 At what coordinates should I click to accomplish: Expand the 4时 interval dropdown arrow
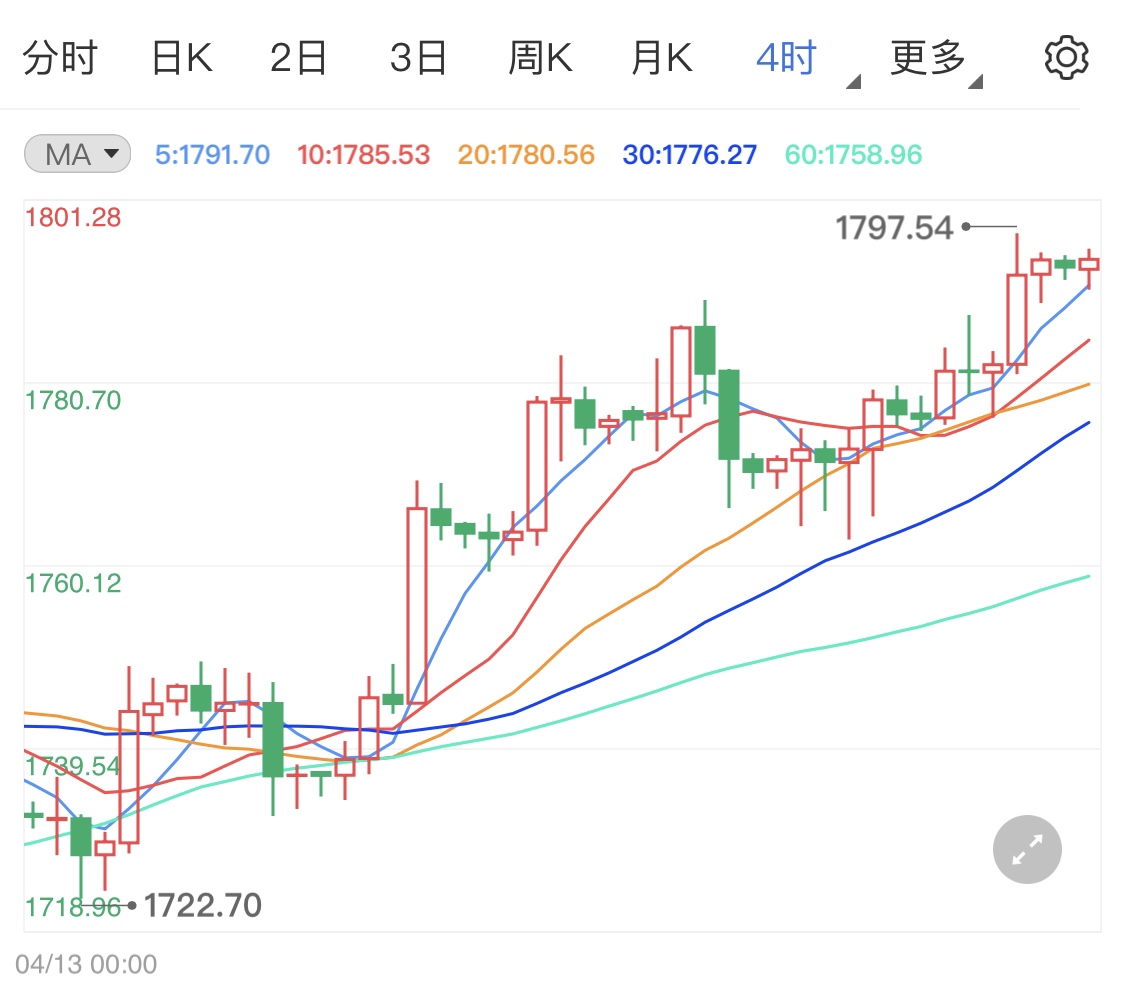[x=852, y=81]
